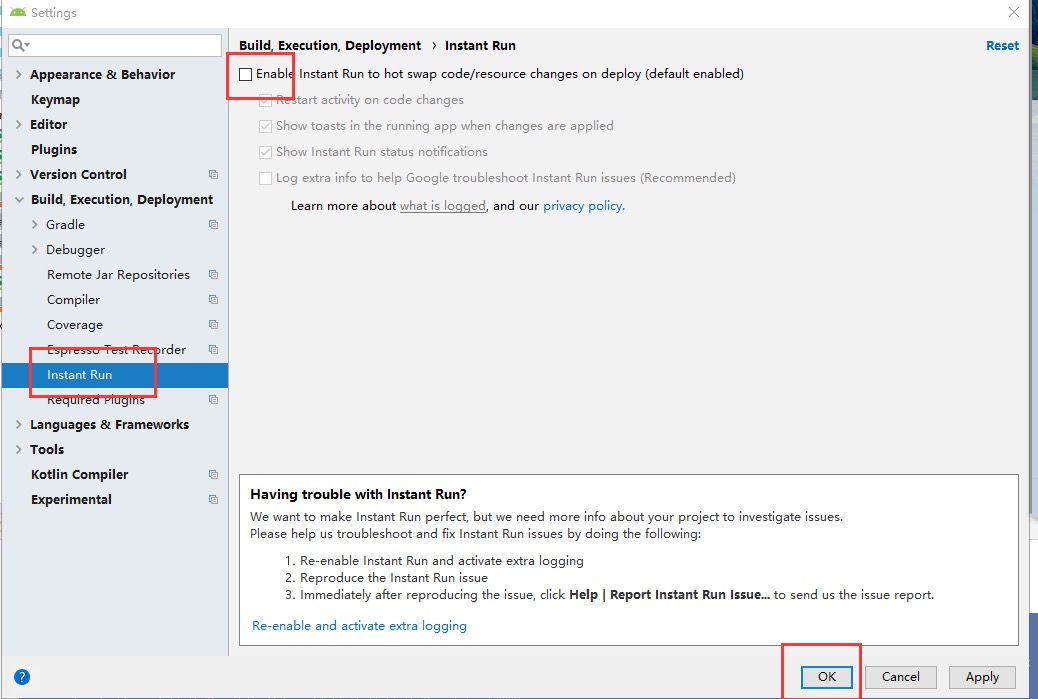Open the Plugins settings page
This screenshot has width=1038, height=699.
54,149
